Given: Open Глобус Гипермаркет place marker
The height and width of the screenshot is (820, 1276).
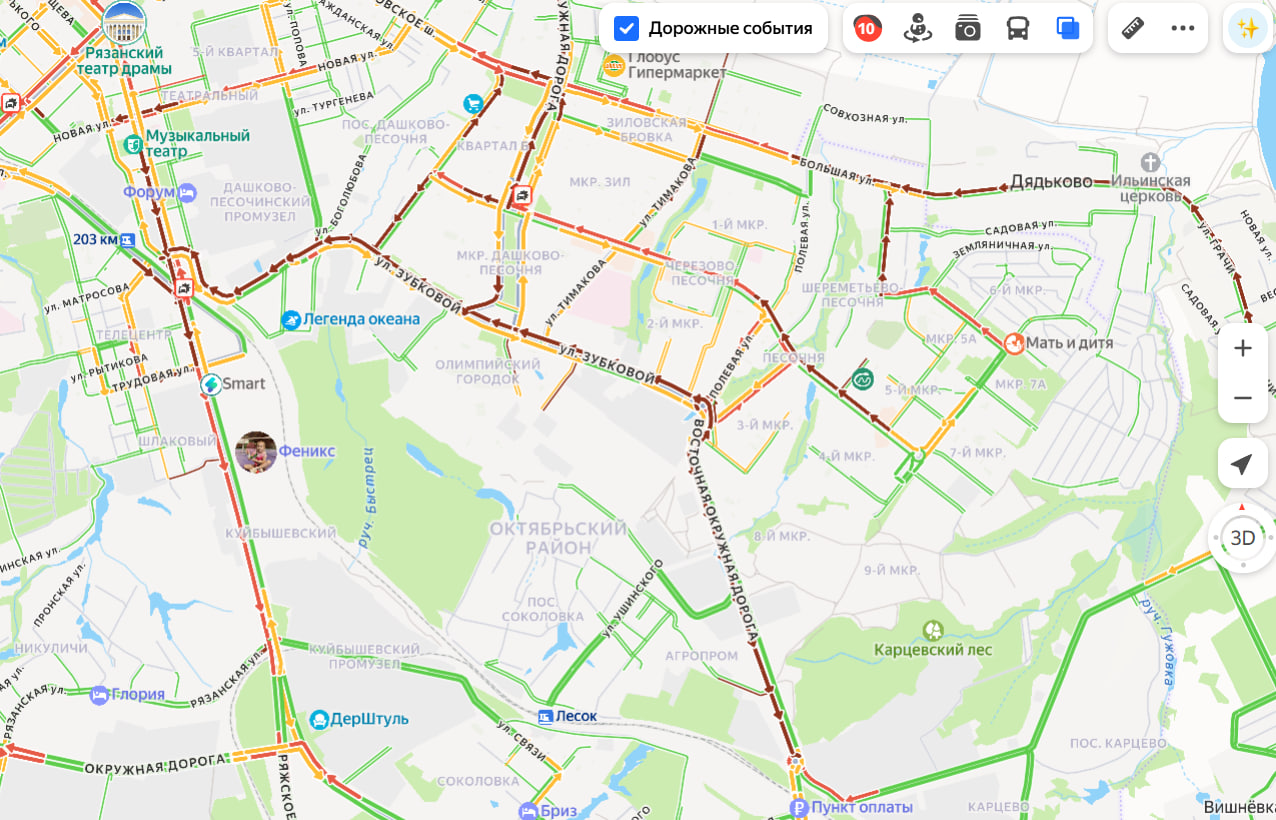Looking at the screenshot, I should (614, 66).
